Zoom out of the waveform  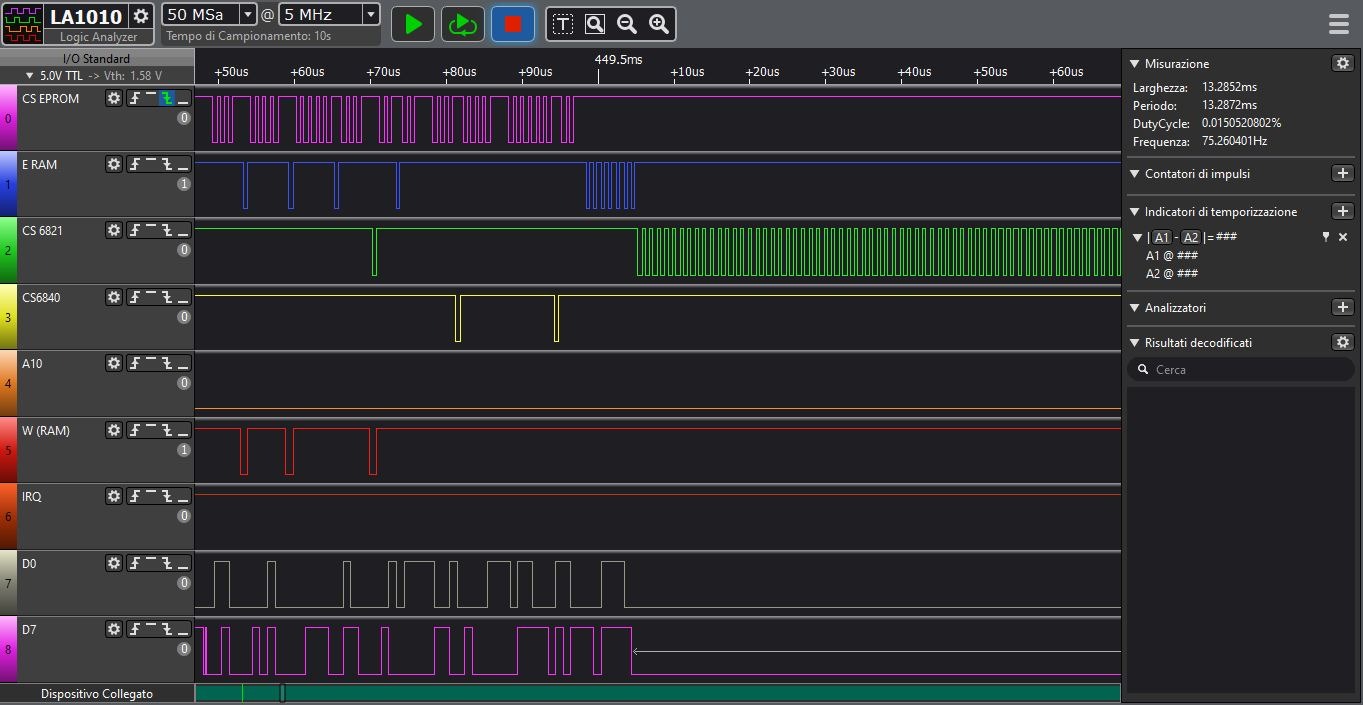627,24
